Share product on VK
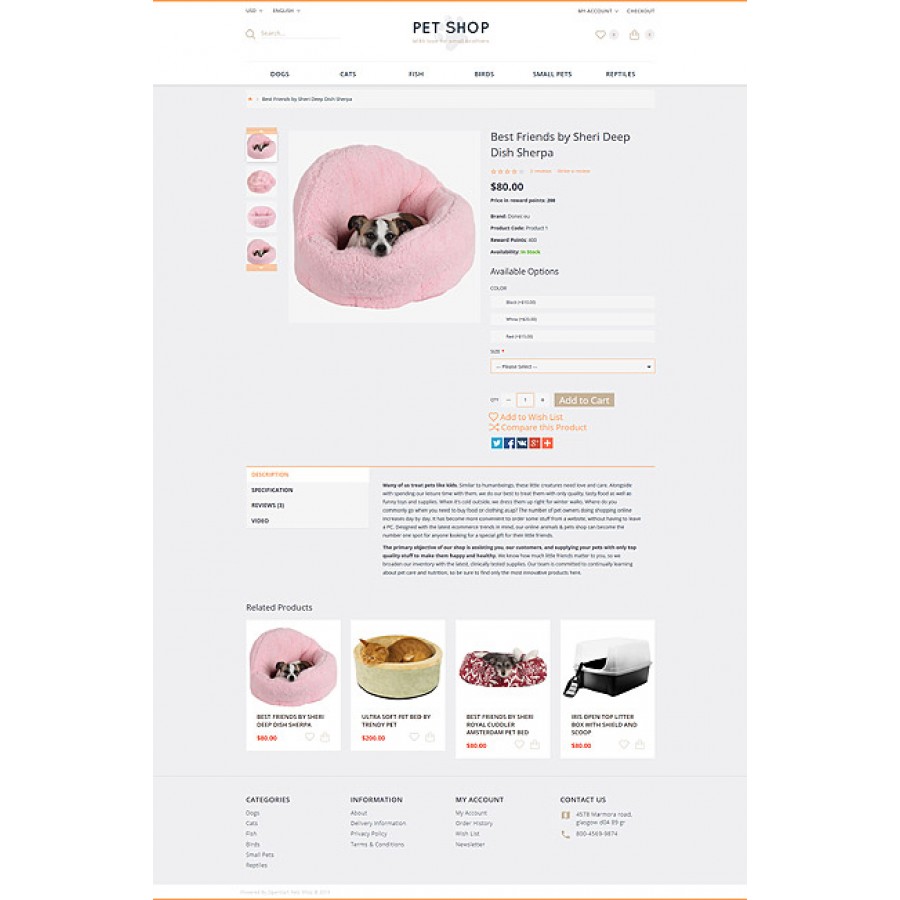Viewport: 900px width, 900px height. (x=522, y=443)
